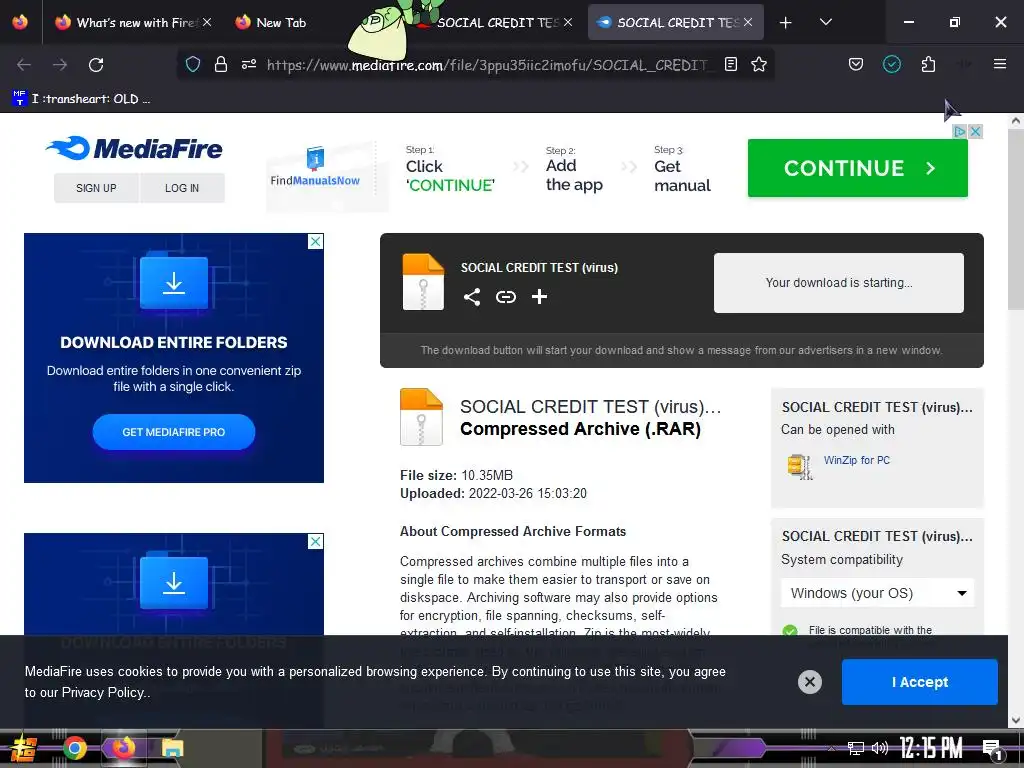Click the volume speaker tray icon
Image resolution: width=1024 pixels, height=768 pixels.
(x=880, y=748)
